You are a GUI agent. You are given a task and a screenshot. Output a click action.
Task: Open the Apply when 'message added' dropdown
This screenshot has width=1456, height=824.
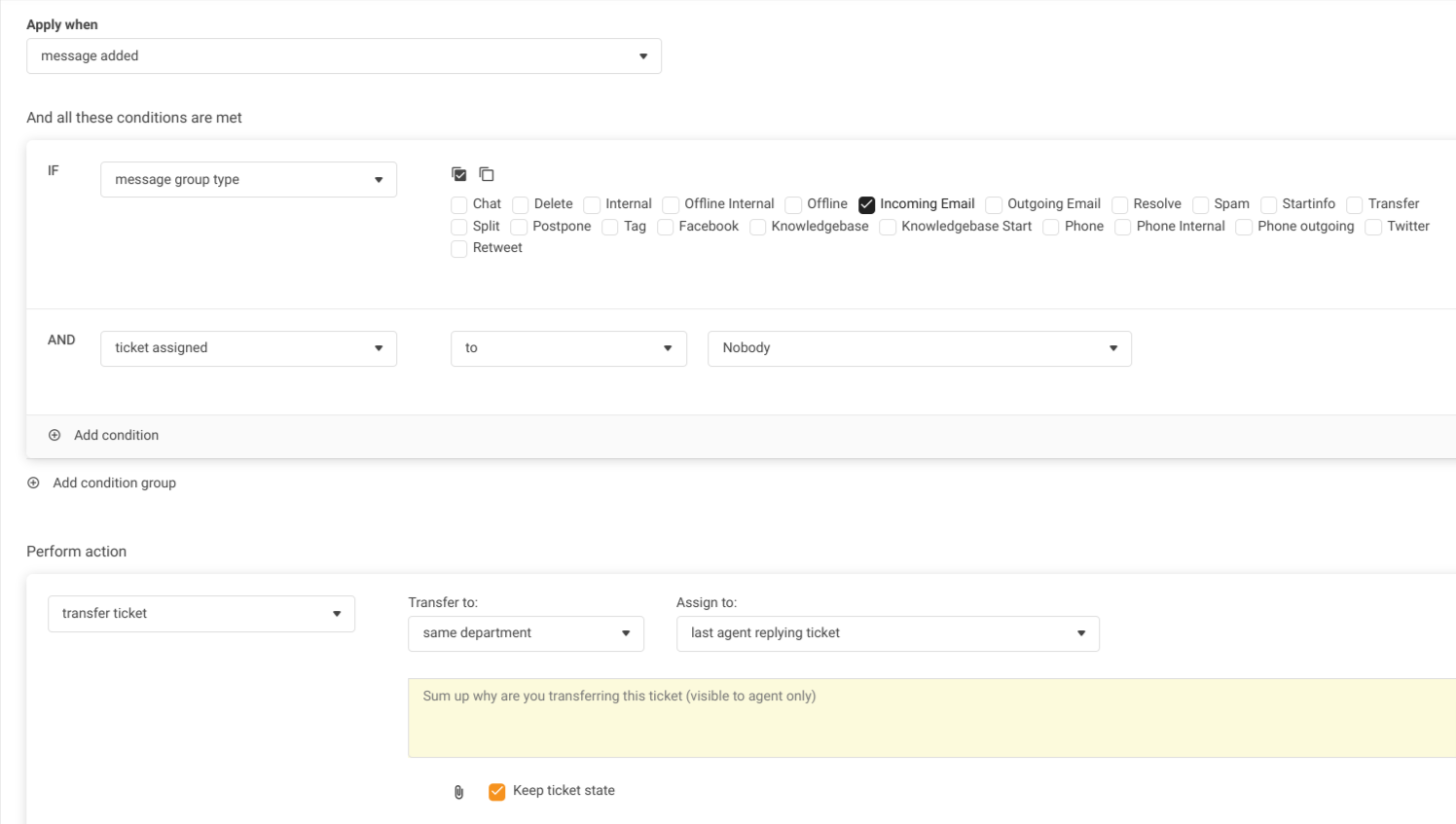pyautogui.click(x=344, y=56)
